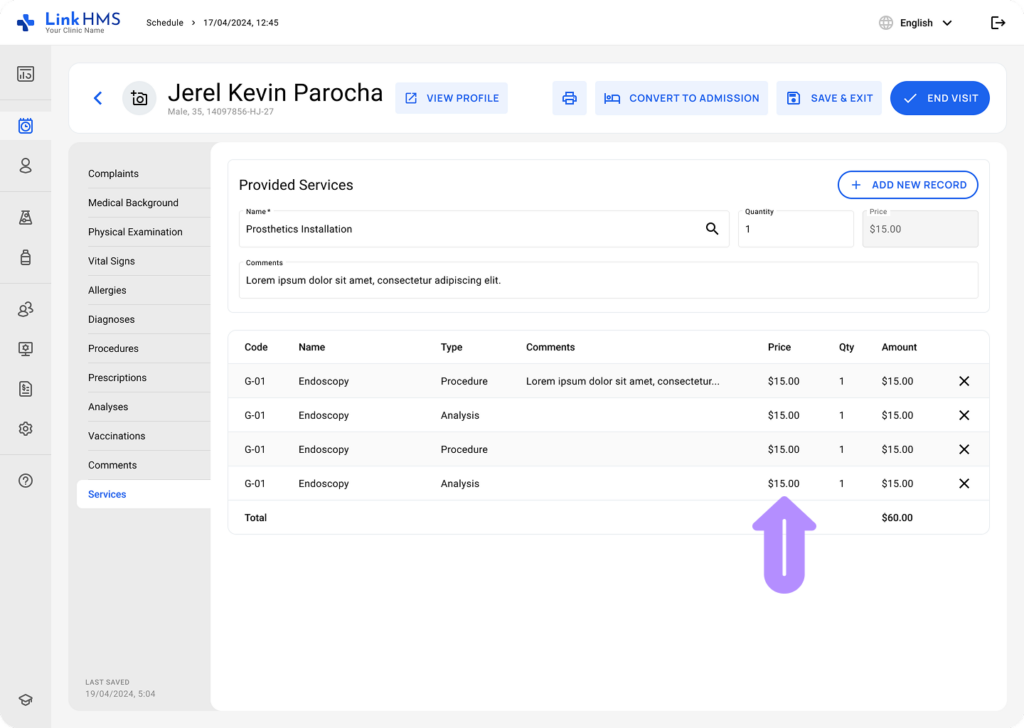This screenshot has height=728, width=1024.
Task: Open the printer icon to print visit
Action: (569, 98)
